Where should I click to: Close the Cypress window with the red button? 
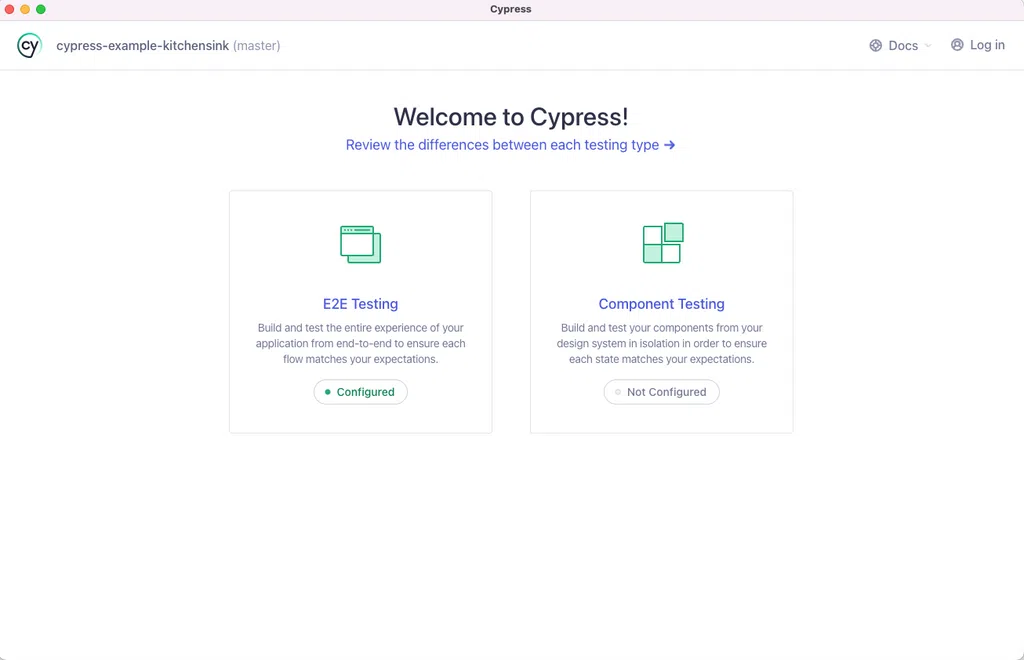[9, 9]
